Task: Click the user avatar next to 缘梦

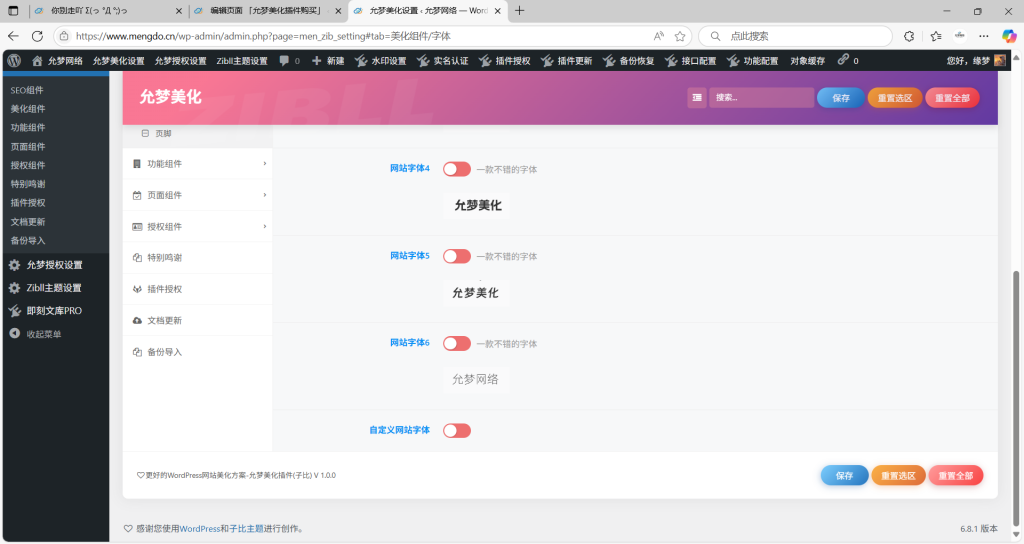Action: click(1000, 60)
